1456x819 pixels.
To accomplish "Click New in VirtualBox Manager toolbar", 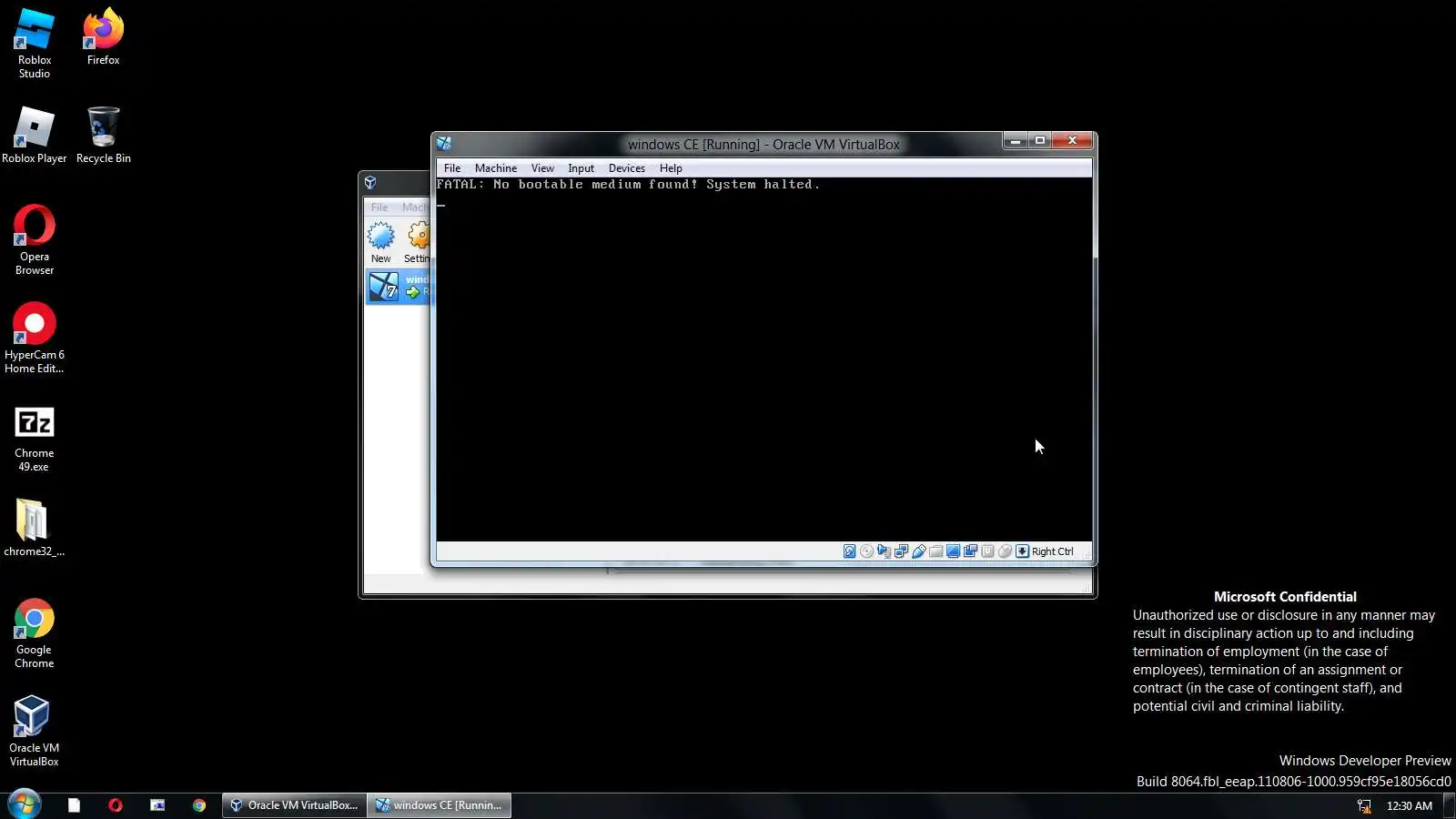I will [381, 242].
